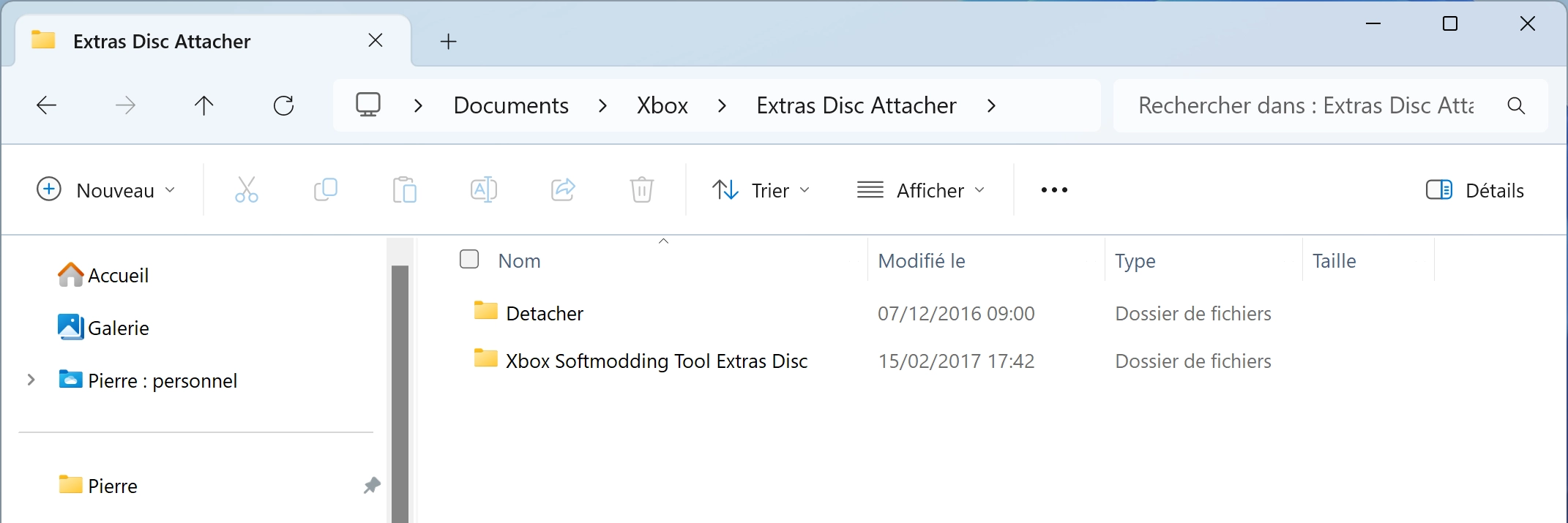The height and width of the screenshot is (523, 1568).
Task: Click the date 15/02/2017 17:42
Action: click(956, 361)
